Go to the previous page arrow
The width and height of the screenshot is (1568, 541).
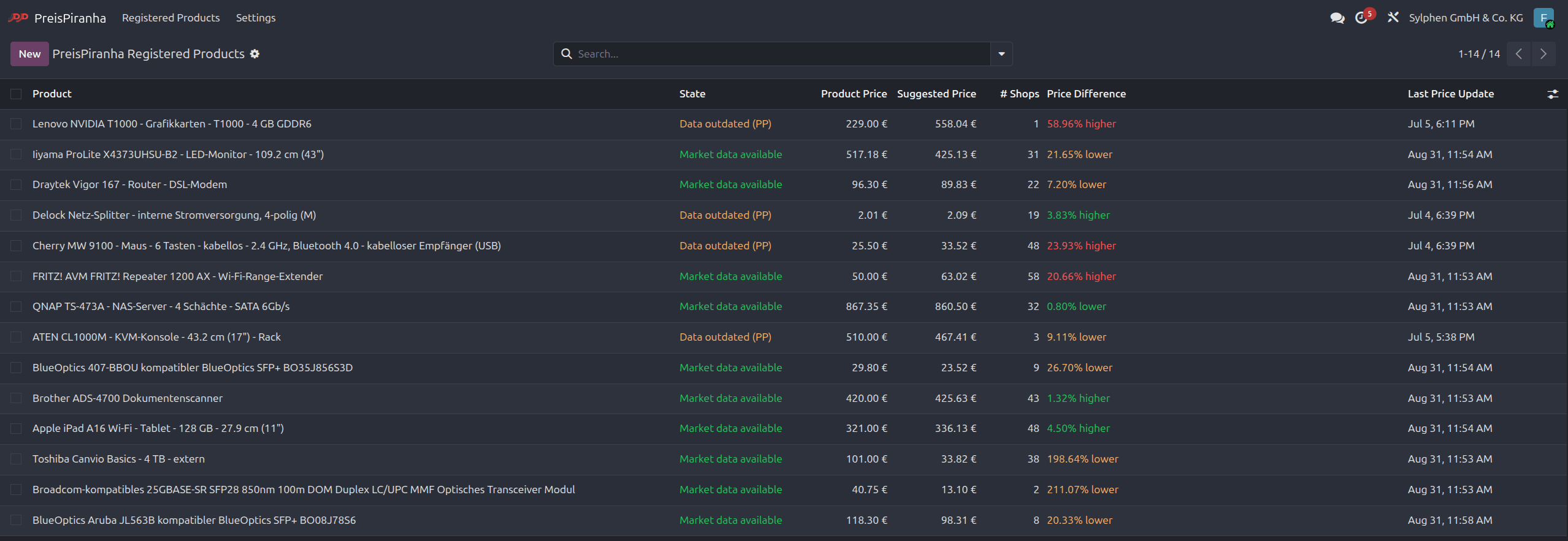coord(1518,54)
